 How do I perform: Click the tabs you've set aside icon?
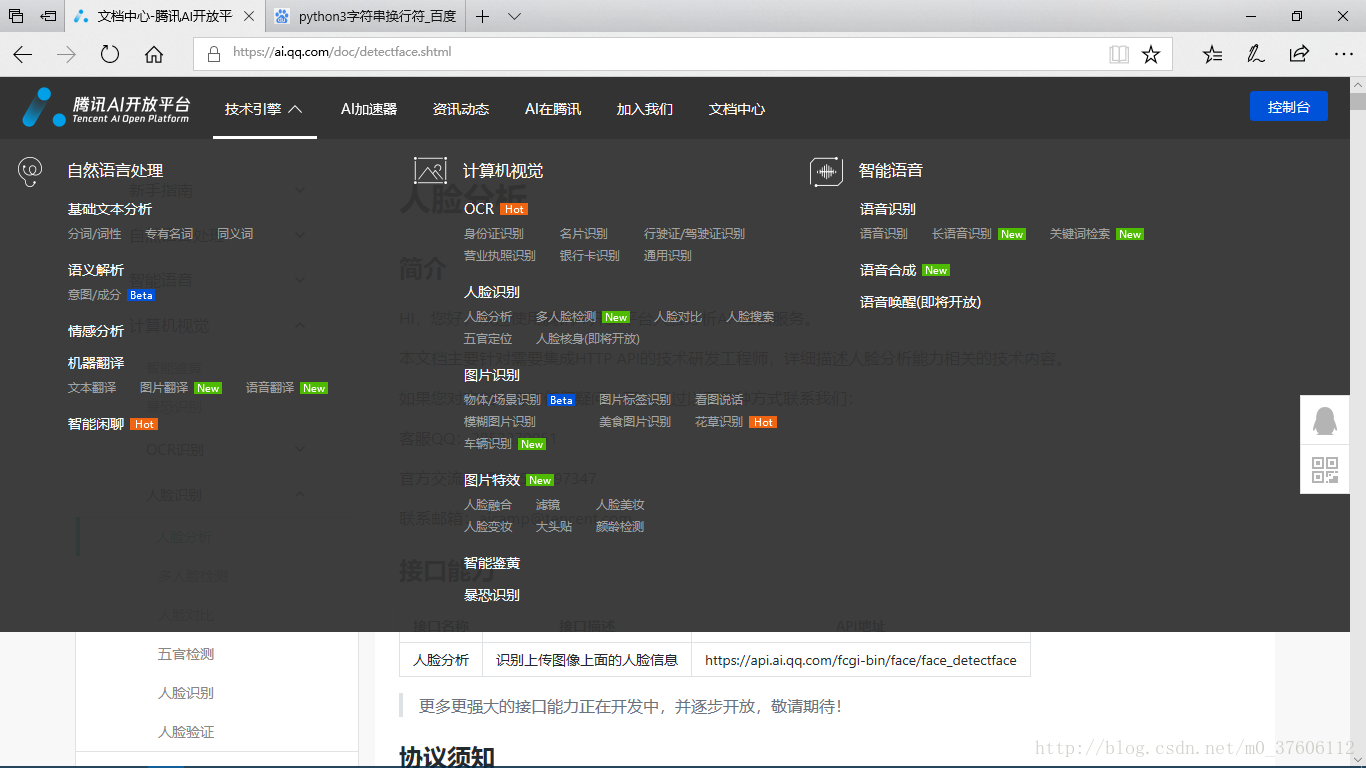click(x=16, y=16)
